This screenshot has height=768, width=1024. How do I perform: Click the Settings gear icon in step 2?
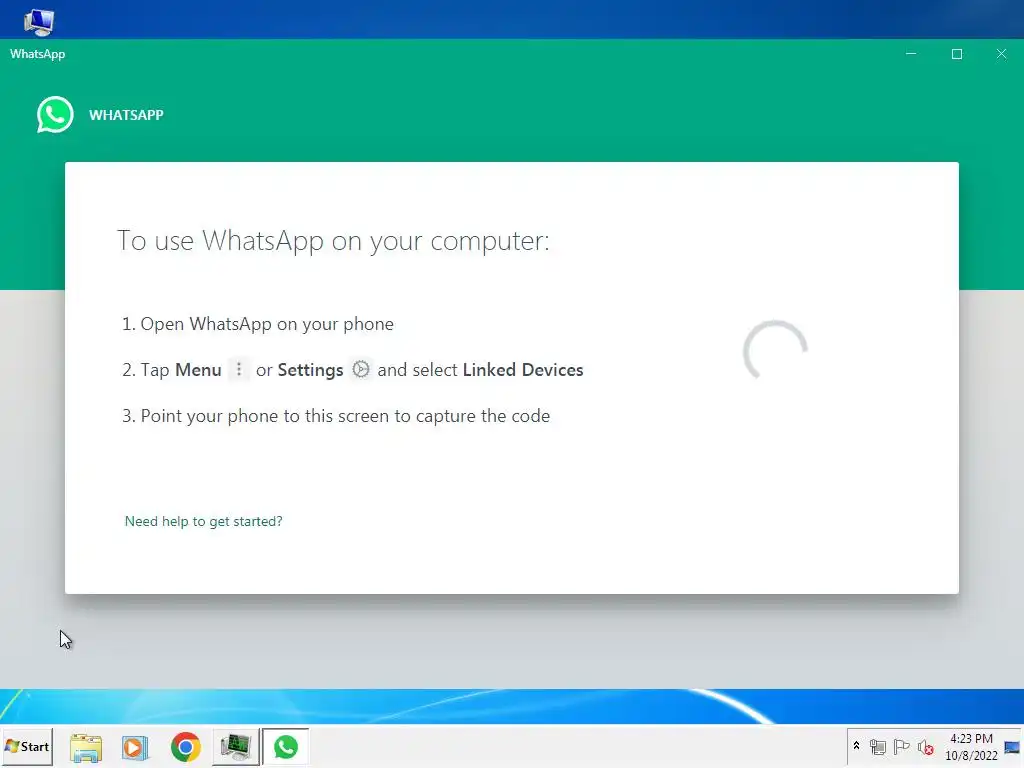[360, 370]
